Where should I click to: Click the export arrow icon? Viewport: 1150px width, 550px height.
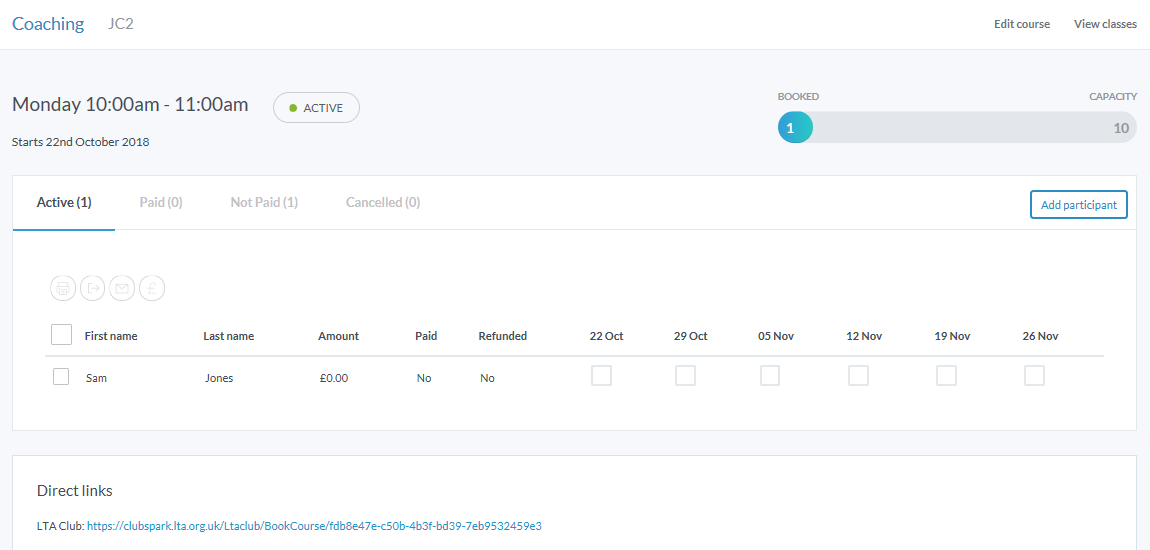pyautogui.click(x=92, y=288)
